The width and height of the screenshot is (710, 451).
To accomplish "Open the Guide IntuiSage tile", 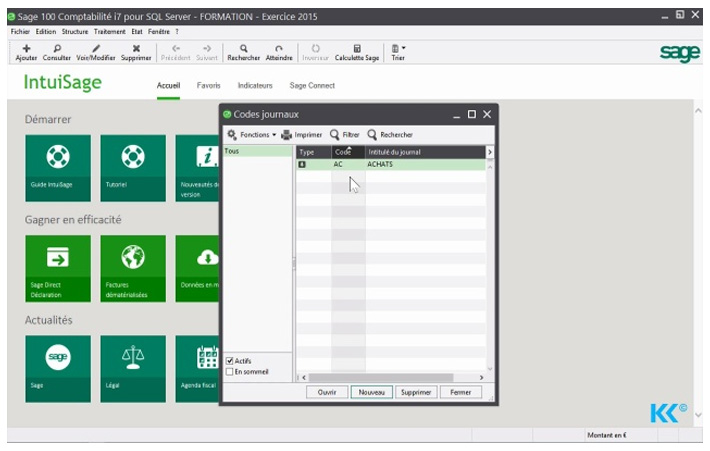I will coord(57,168).
